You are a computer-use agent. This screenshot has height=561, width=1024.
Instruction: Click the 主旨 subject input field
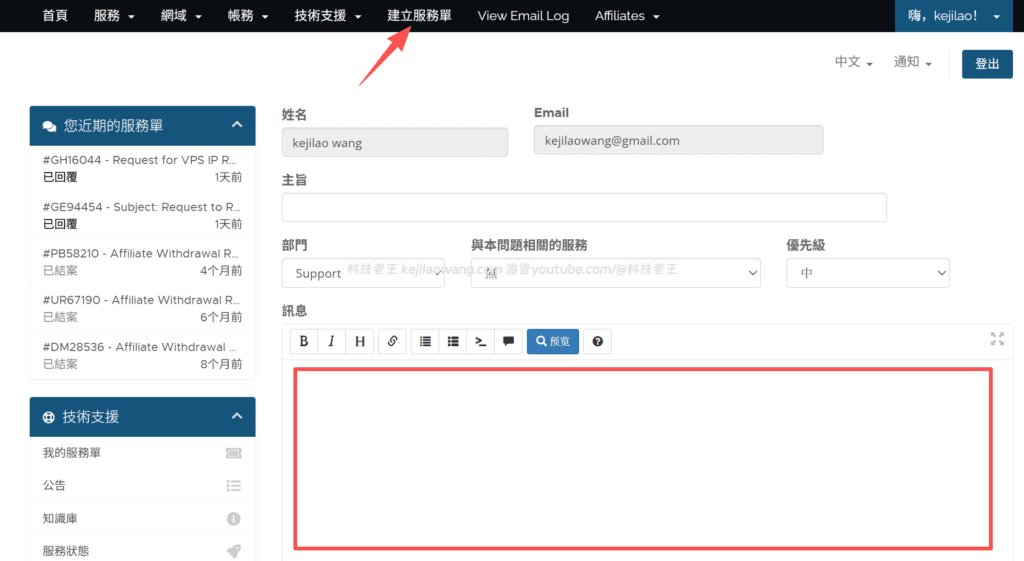pyautogui.click(x=584, y=207)
